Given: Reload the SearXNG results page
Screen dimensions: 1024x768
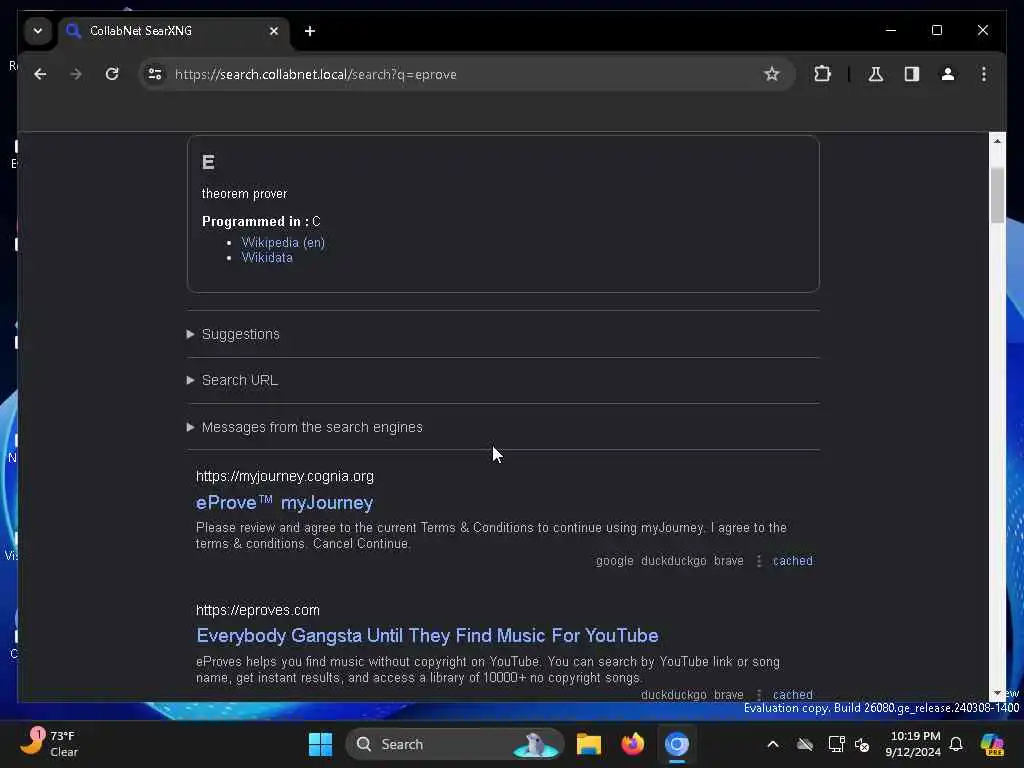Looking at the screenshot, I should [112, 74].
